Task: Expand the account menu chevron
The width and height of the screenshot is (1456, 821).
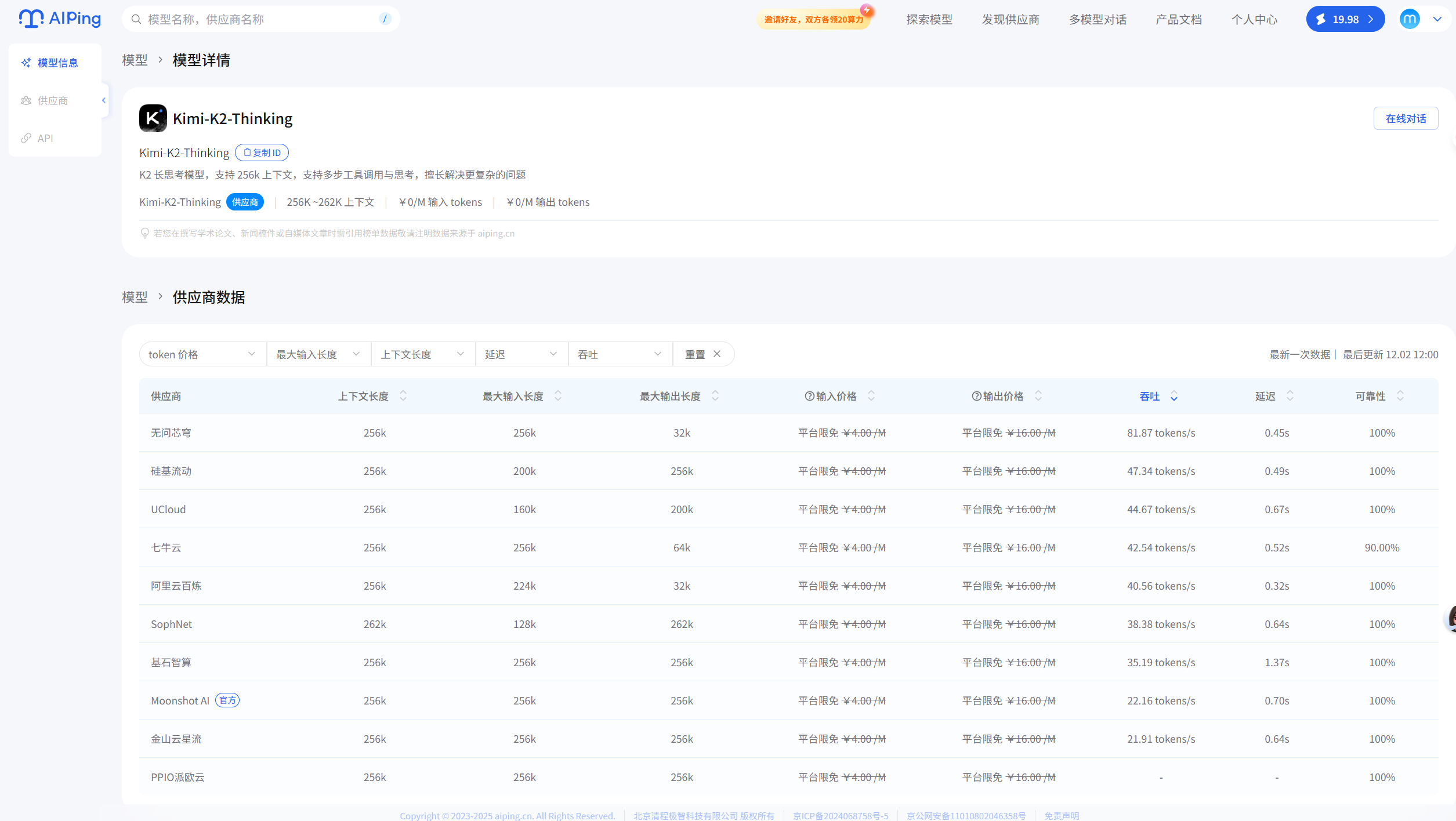Action: pos(1437,19)
